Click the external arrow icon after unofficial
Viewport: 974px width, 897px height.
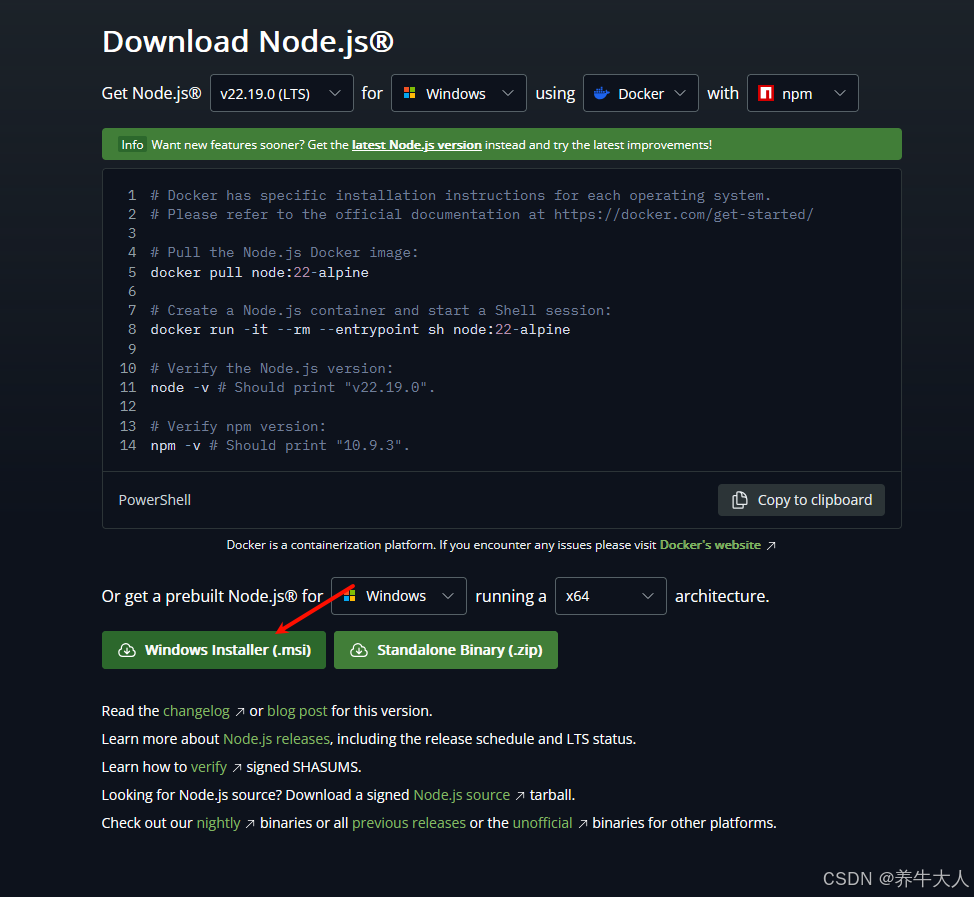pos(583,824)
